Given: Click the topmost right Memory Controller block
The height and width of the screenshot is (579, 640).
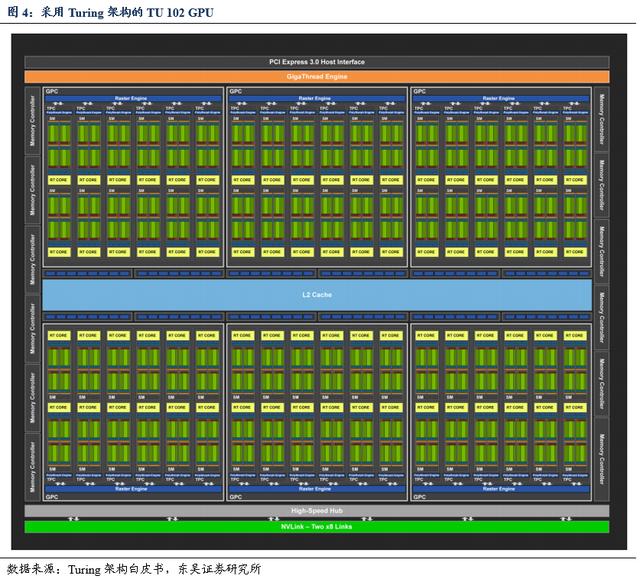Looking at the screenshot, I should (x=601, y=119).
